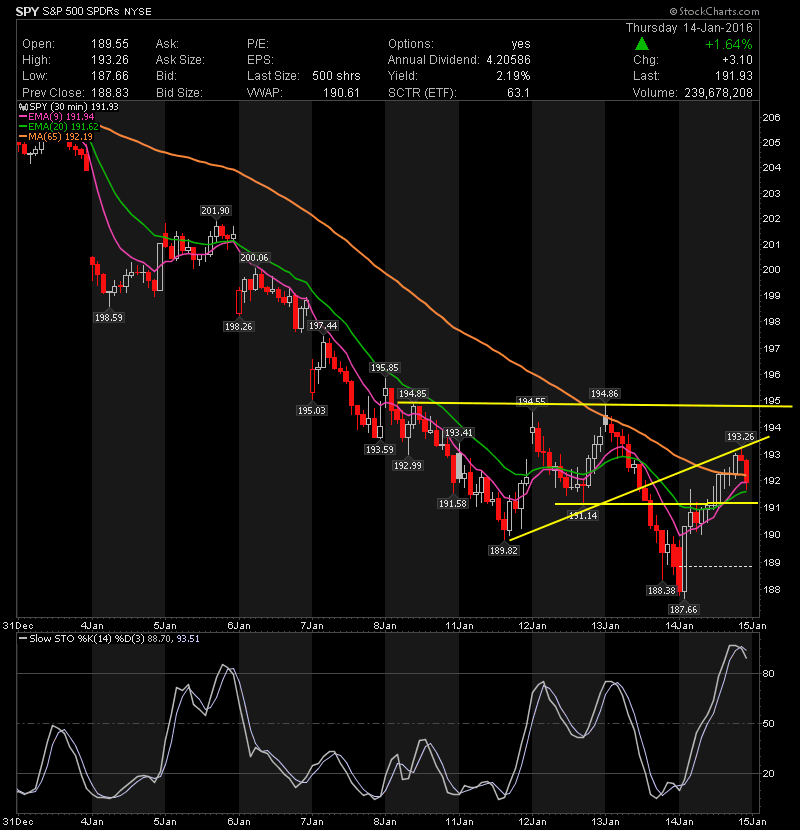Click the Open value 189.55

pyautogui.click(x=110, y=44)
